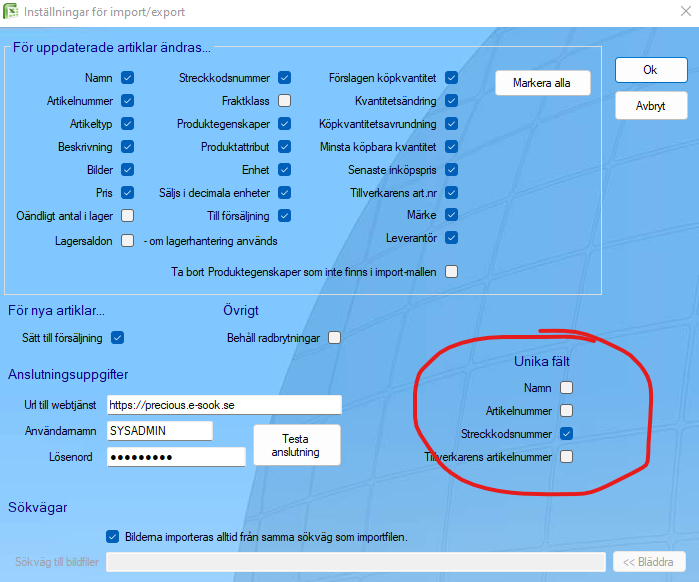Enable the Fraktklass checkbox

[x=284, y=101]
